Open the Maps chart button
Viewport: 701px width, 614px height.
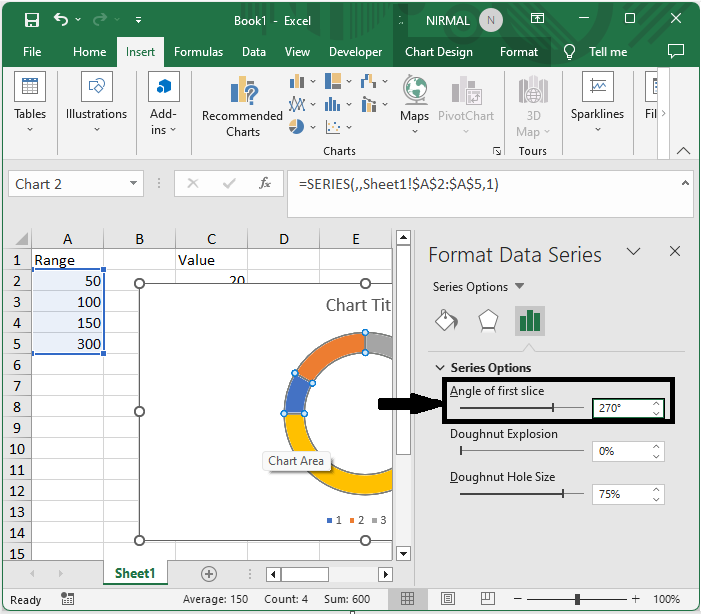[x=414, y=105]
